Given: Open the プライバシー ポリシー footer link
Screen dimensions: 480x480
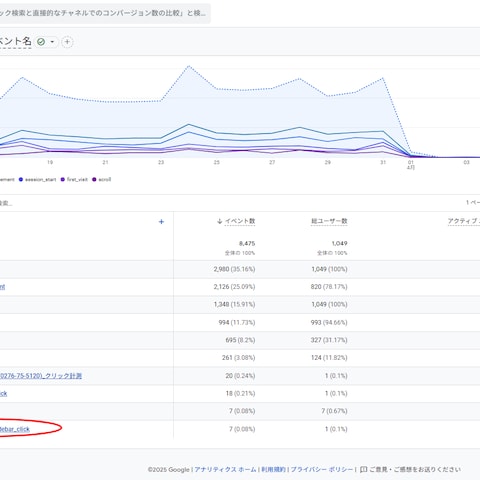Looking at the screenshot, I should tap(322, 469).
